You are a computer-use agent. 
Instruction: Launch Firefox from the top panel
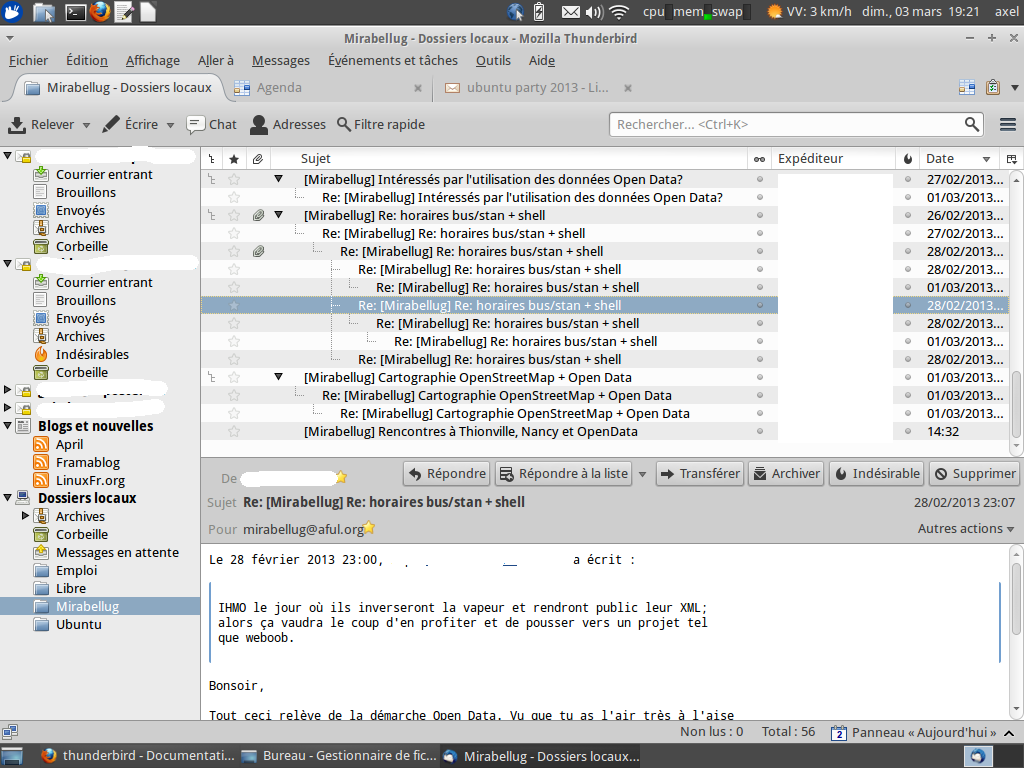point(100,11)
